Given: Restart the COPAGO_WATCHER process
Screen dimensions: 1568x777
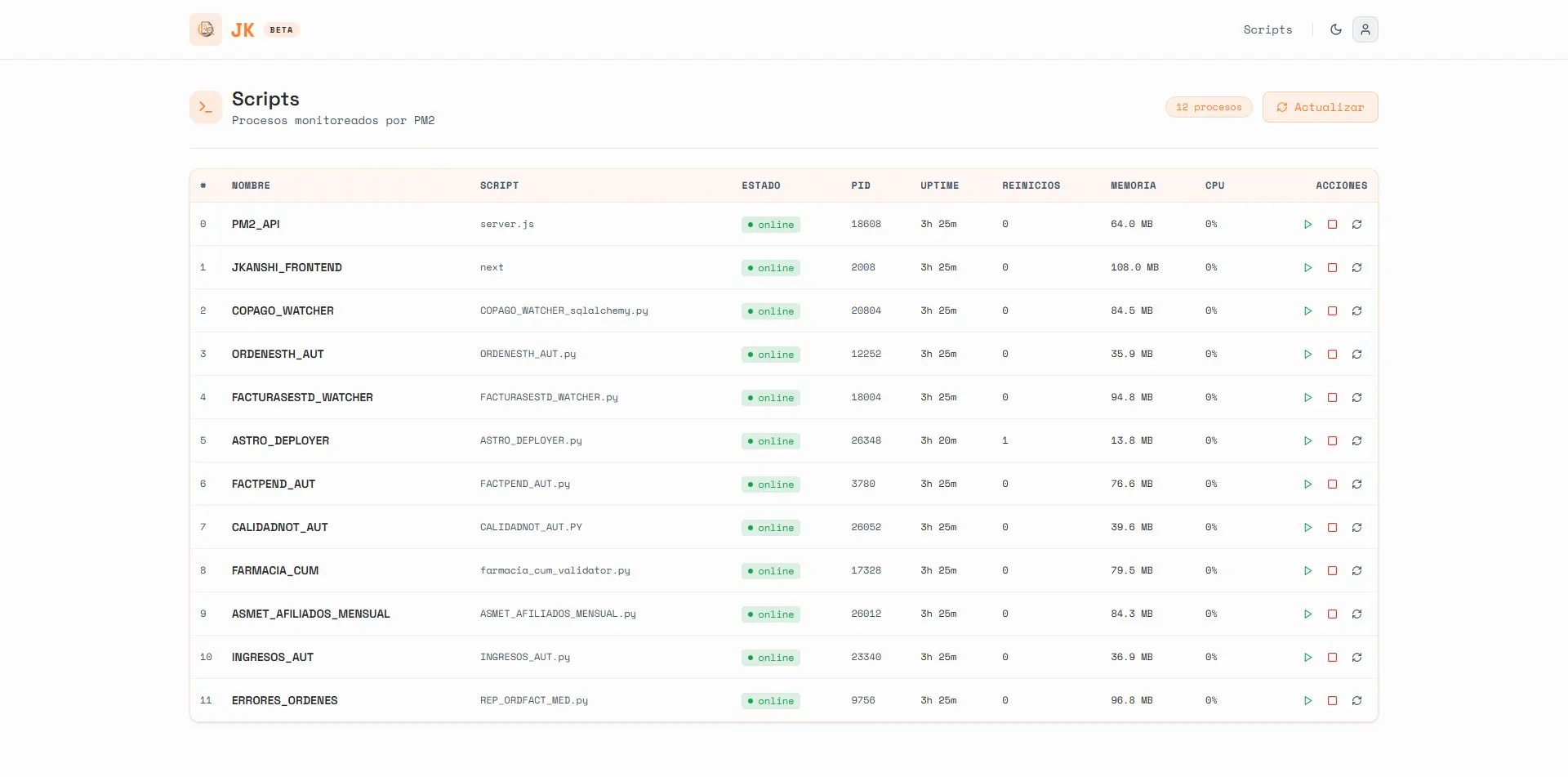Looking at the screenshot, I should coord(1356,310).
